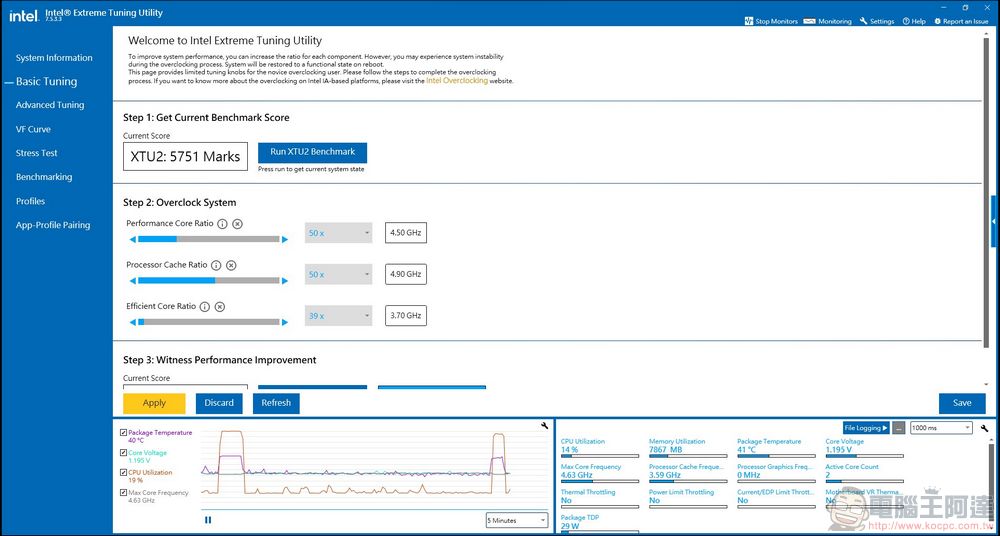The image size is (1000, 536).
Task: Open the Efficient Core Ratio 39x dropdown
Action: pos(339,316)
